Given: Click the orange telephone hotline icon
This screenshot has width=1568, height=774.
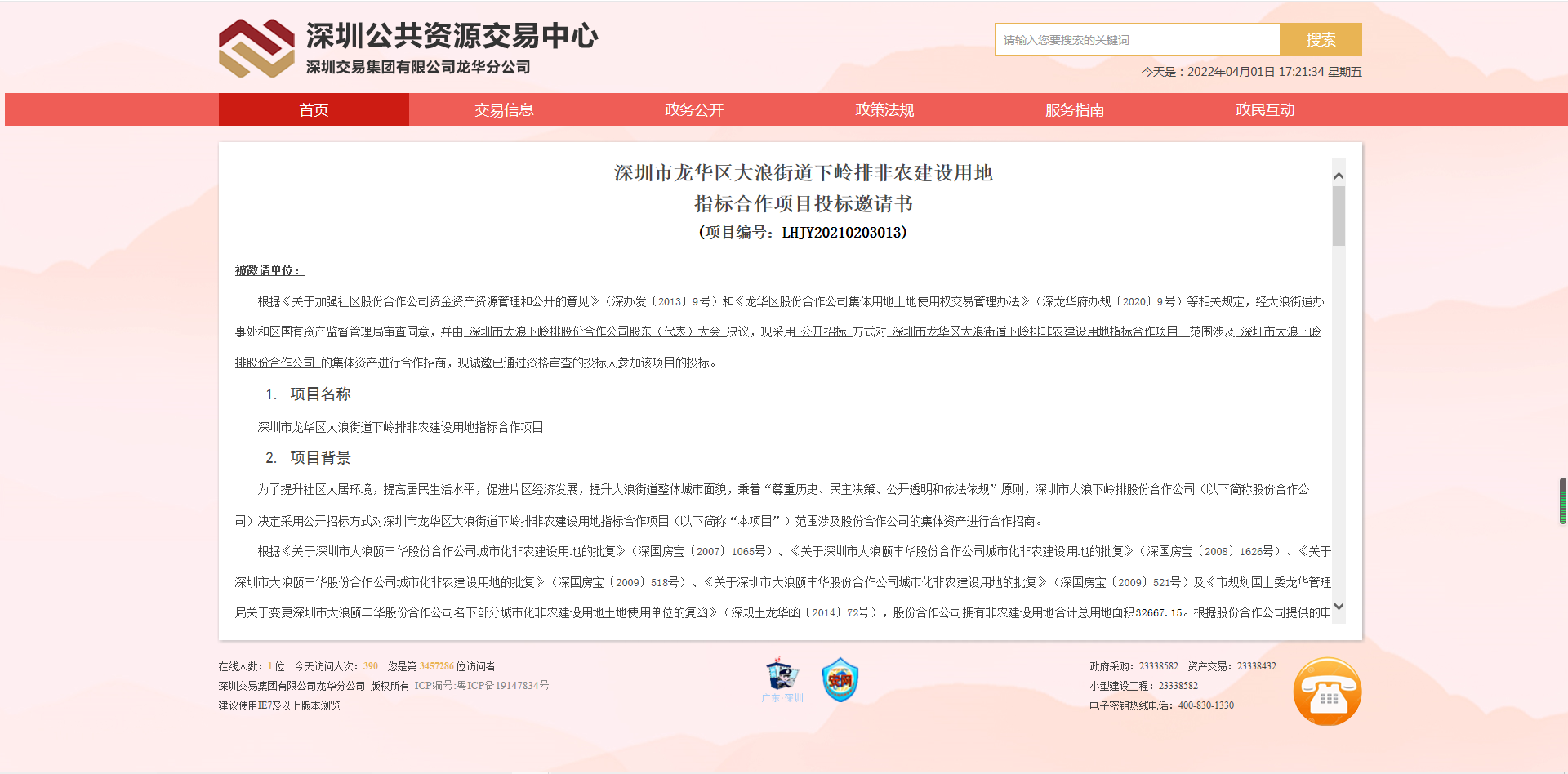Looking at the screenshot, I should tap(1327, 692).
